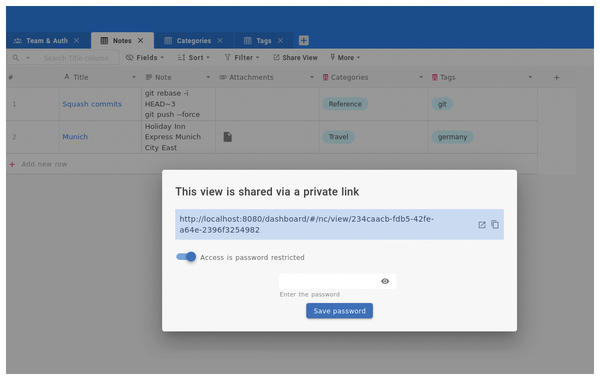Click the Categories column relation icon
The width and height of the screenshot is (600, 380).
[325, 77]
